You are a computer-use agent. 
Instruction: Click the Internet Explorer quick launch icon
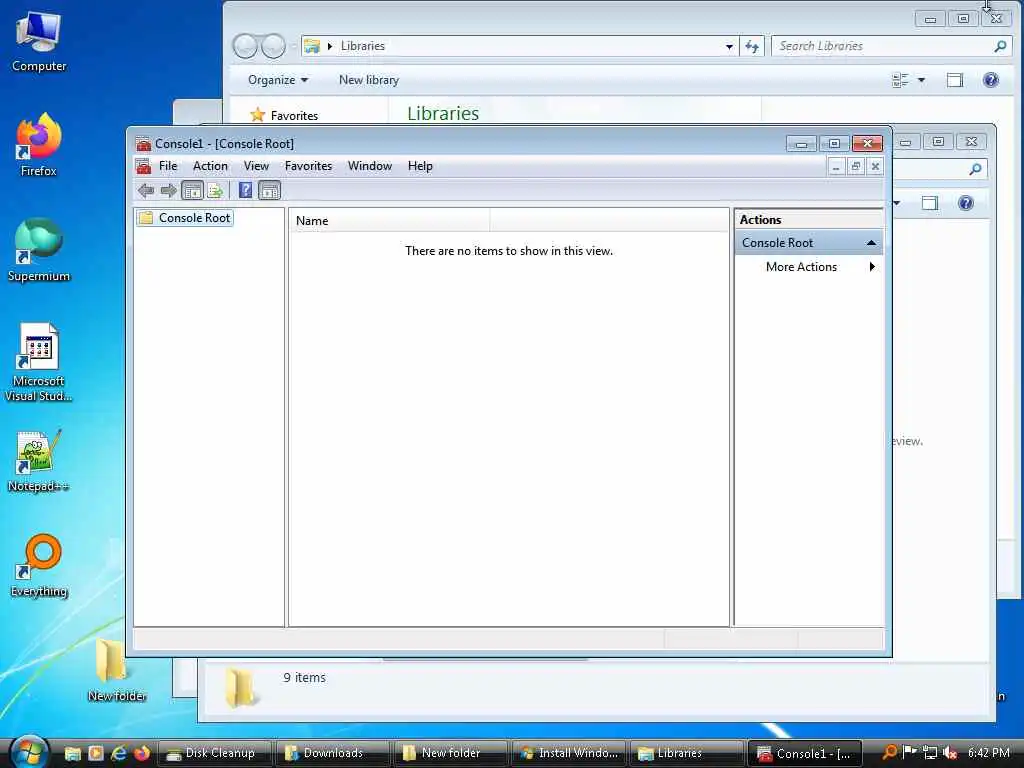click(119, 753)
